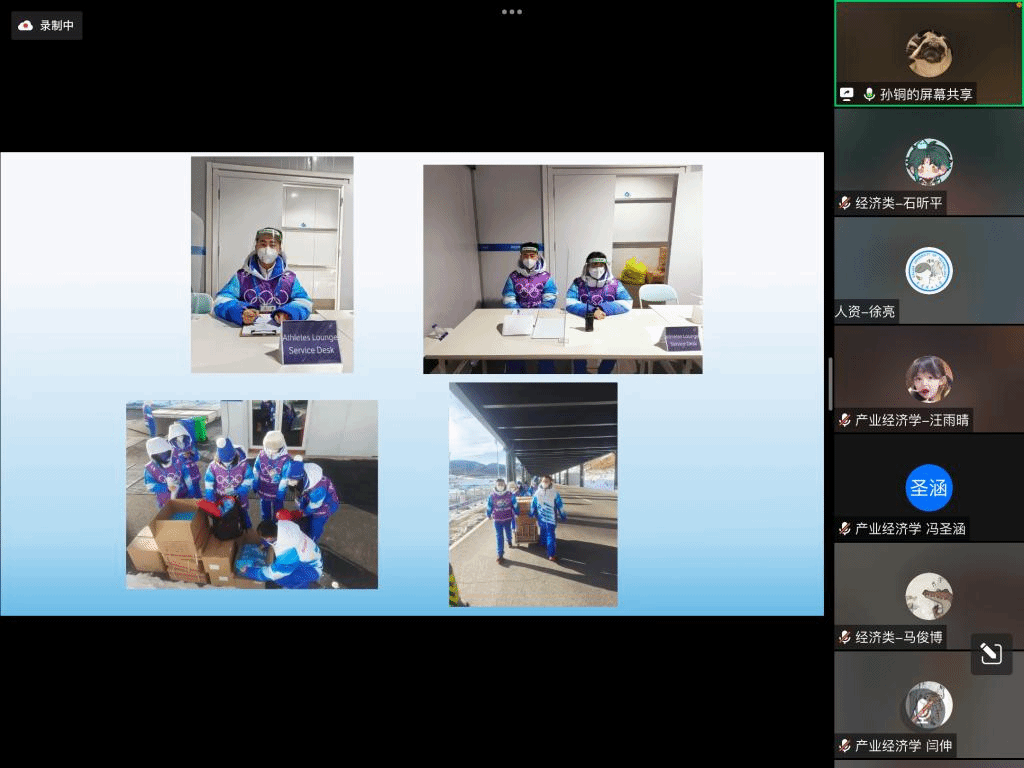1024x768 pixels.
Task: Select 孙铜's pug avatar video tile
Action: [x=928, y=52]
